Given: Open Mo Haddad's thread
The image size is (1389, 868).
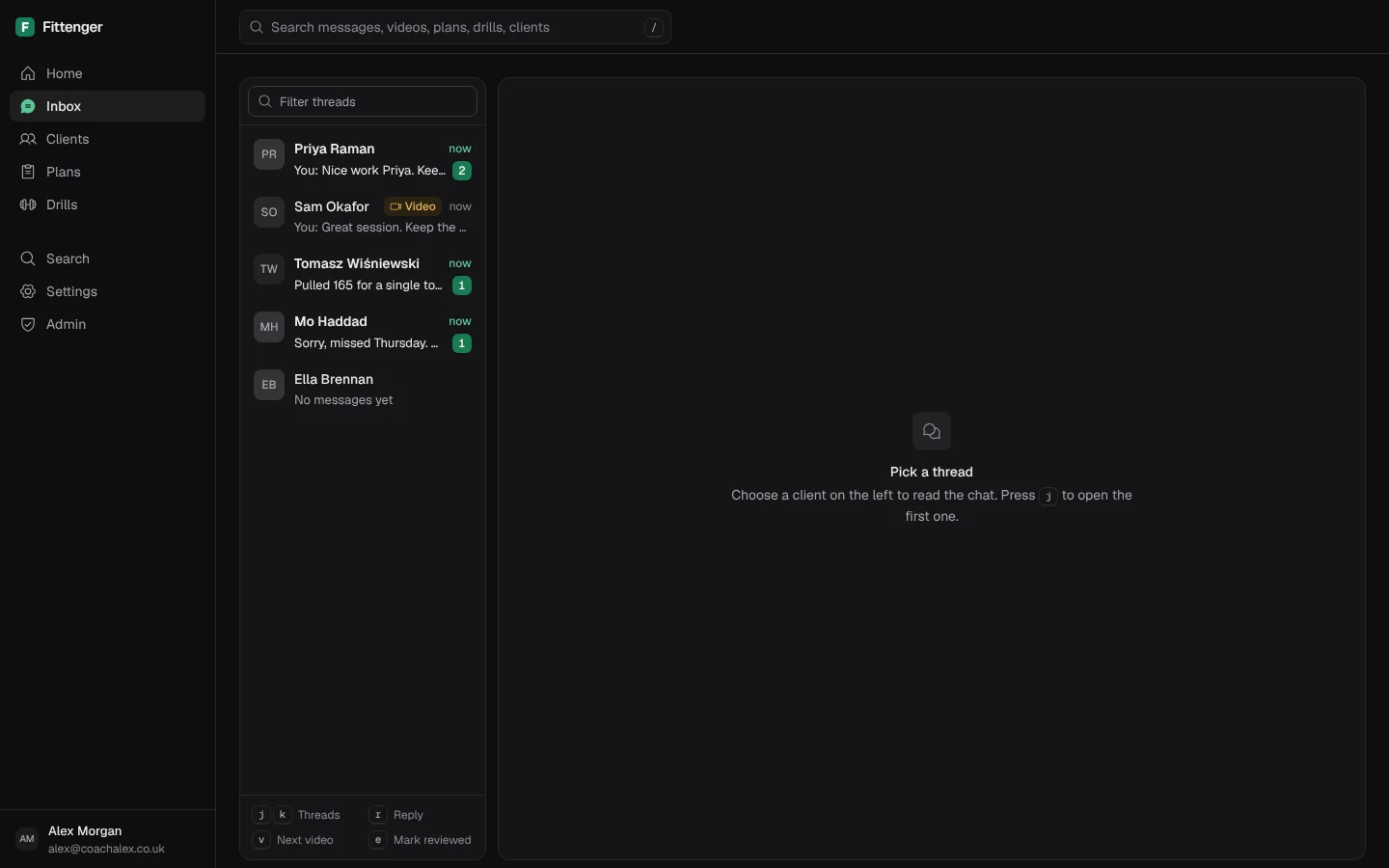Looking at the screenshot, I should click(363, 332).
